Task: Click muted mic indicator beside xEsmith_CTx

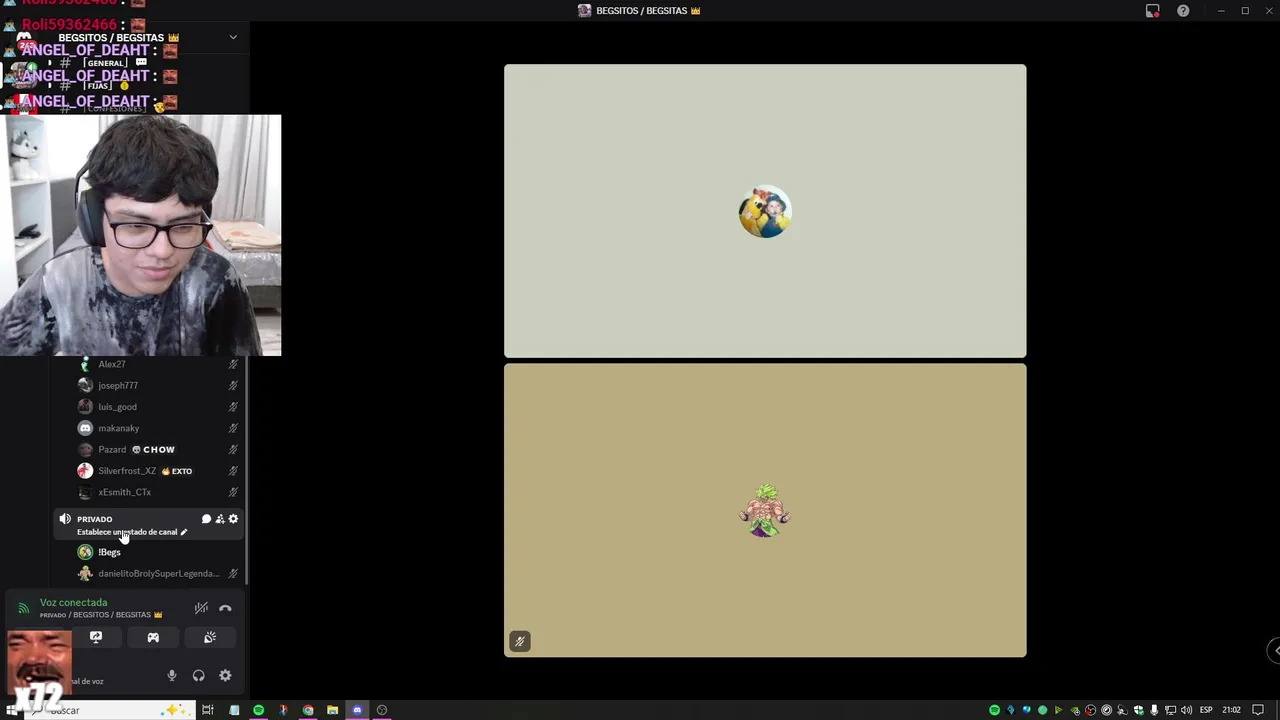Action: coord(233,492)
